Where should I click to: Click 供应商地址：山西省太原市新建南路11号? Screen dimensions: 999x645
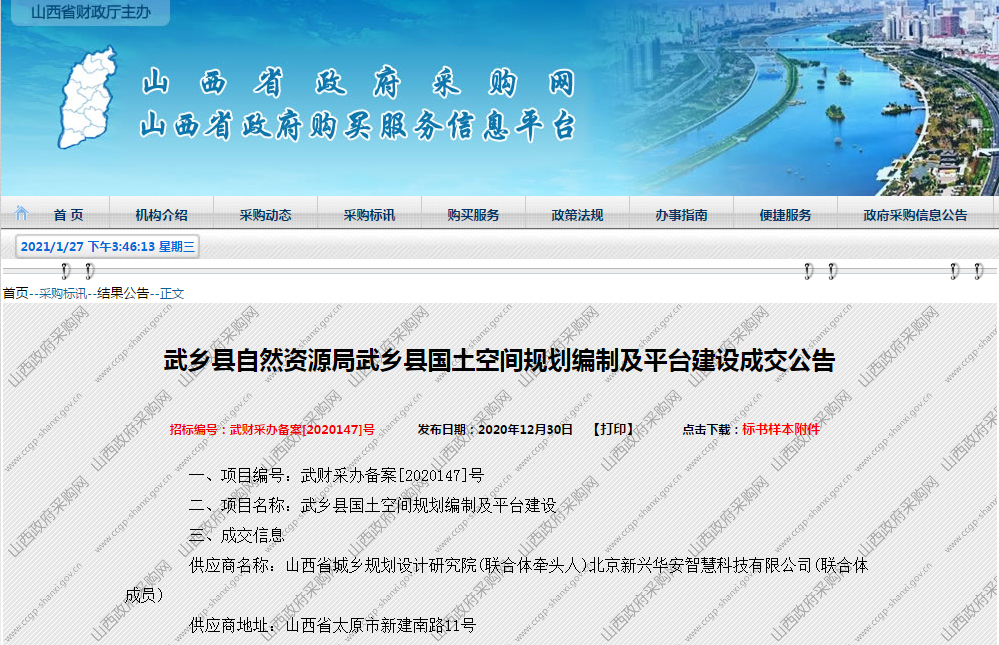(x=333, y=625)
